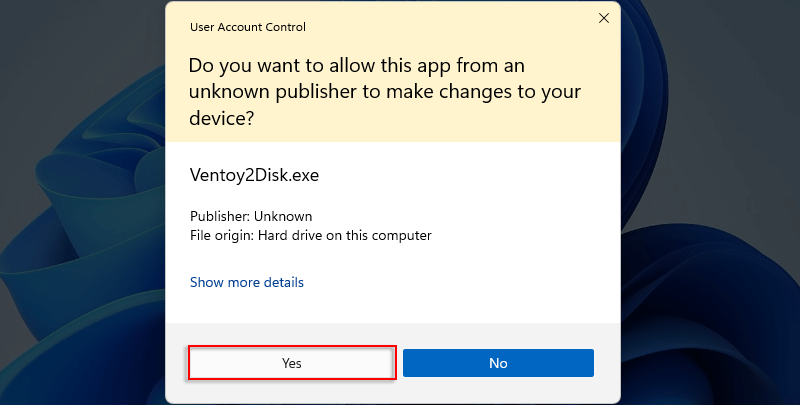Deny the app changes with No
Screen dimensions: 800x405
point(498,363)
